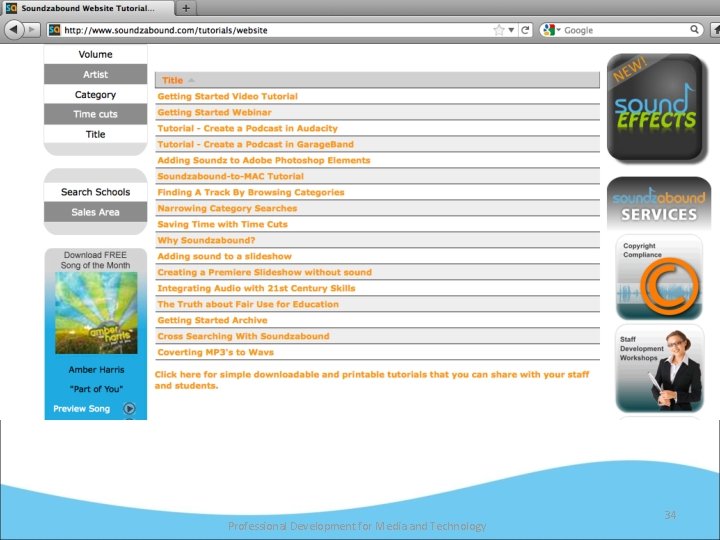Reload the page with the refresh icon

tap(525, 30)
